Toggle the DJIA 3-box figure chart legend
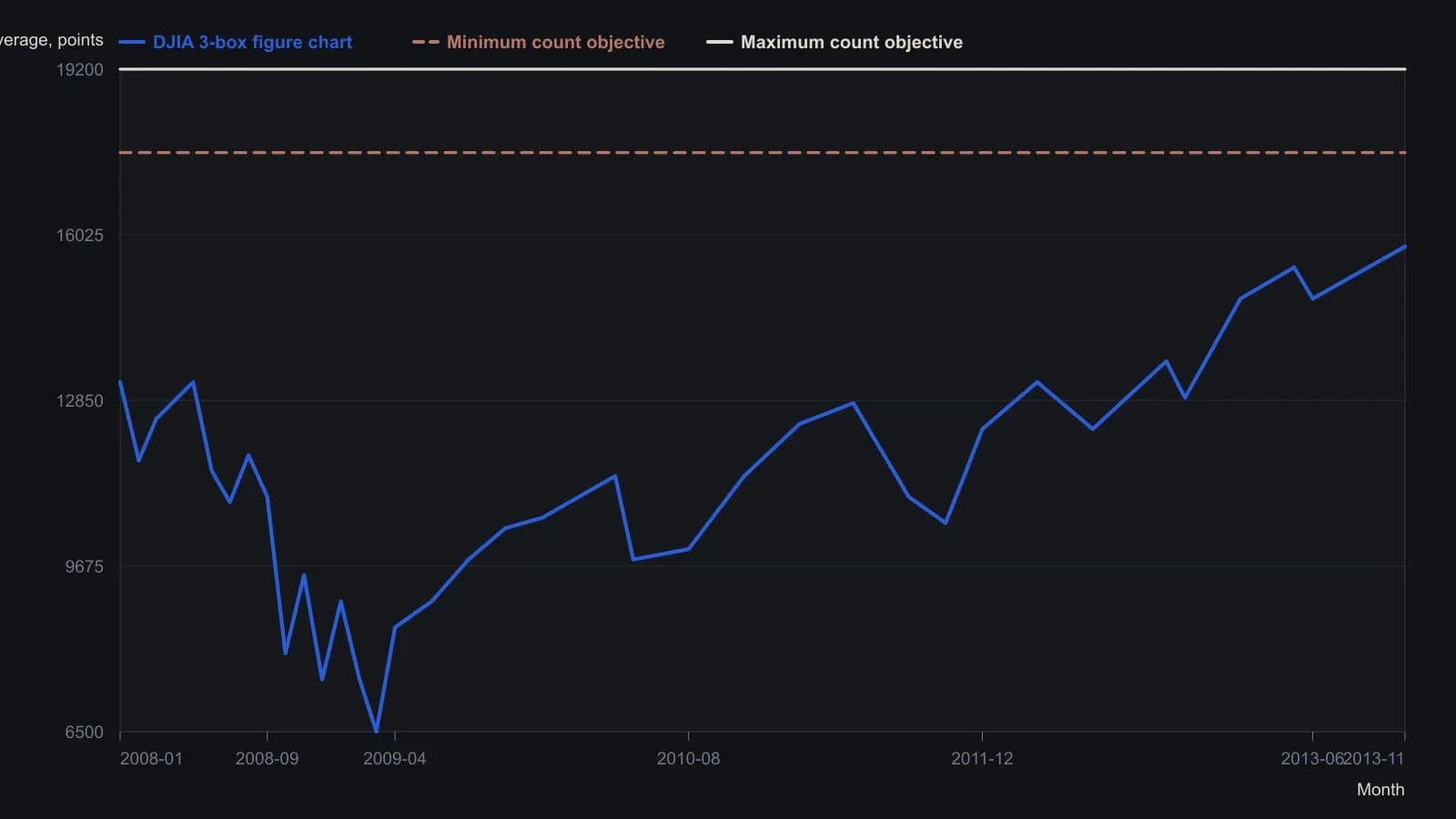The width and height of the screenshot is (1456, 819). click(x=236, y=42)
